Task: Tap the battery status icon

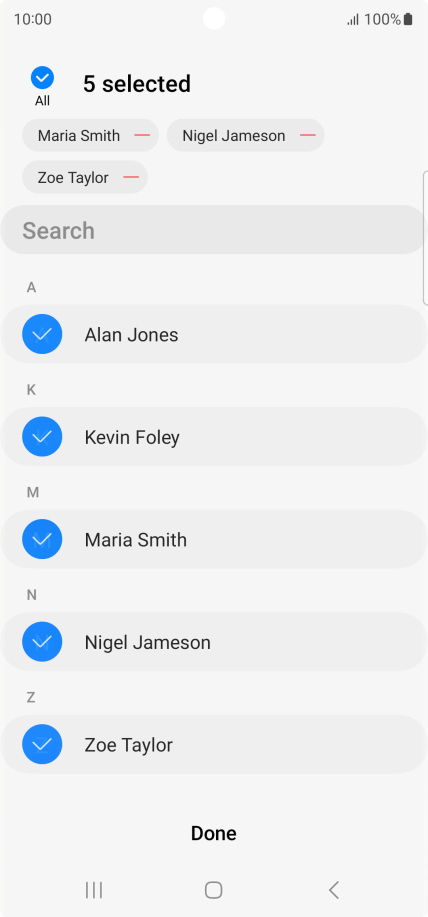Action: click(408, 19)
